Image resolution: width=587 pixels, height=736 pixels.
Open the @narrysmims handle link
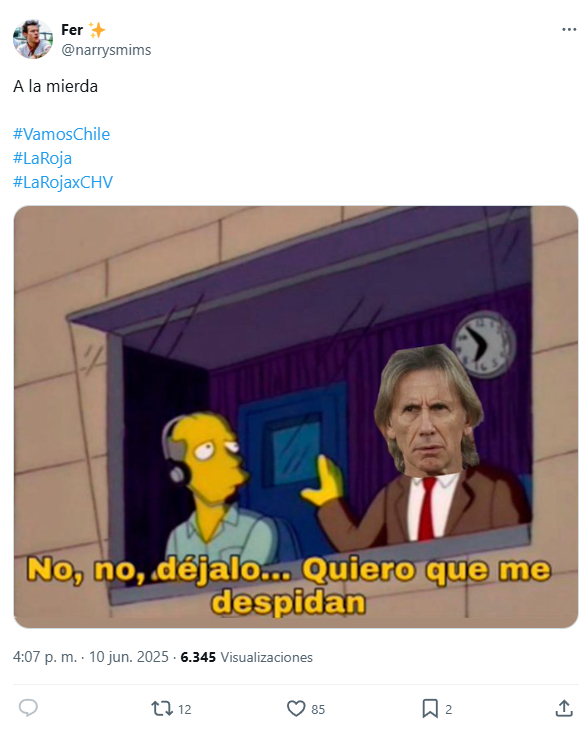coord(106,50)
